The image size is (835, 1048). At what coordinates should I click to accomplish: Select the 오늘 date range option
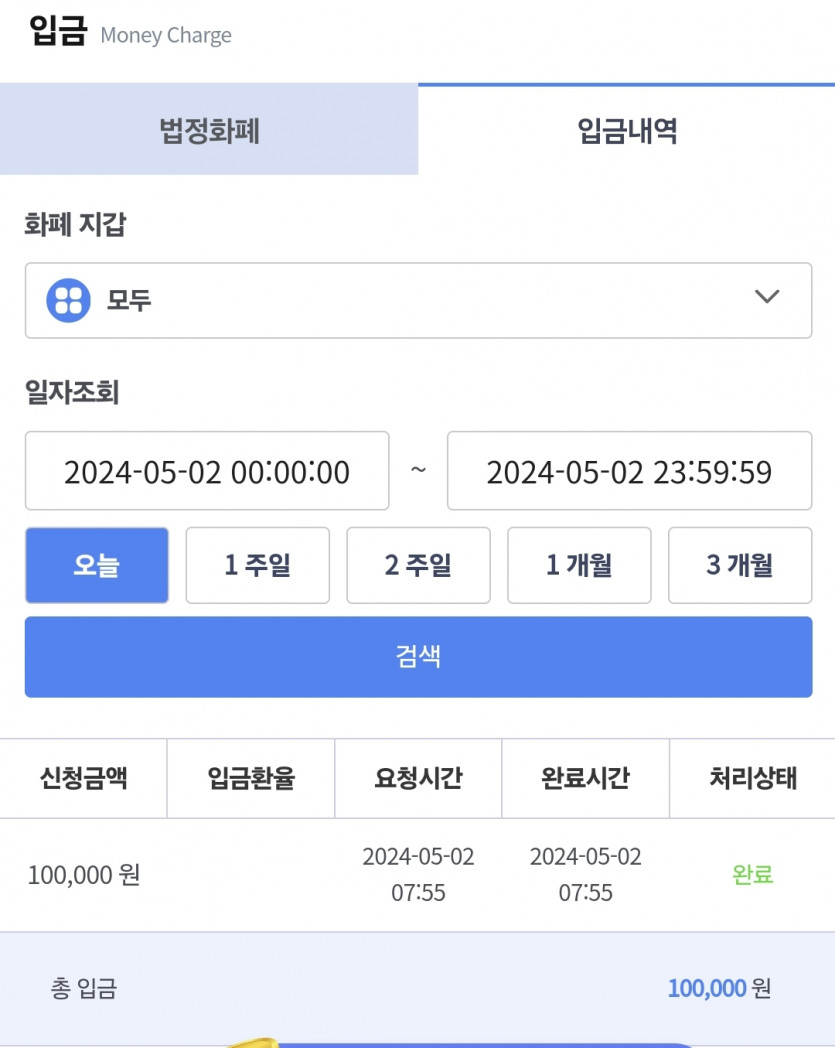97,565
